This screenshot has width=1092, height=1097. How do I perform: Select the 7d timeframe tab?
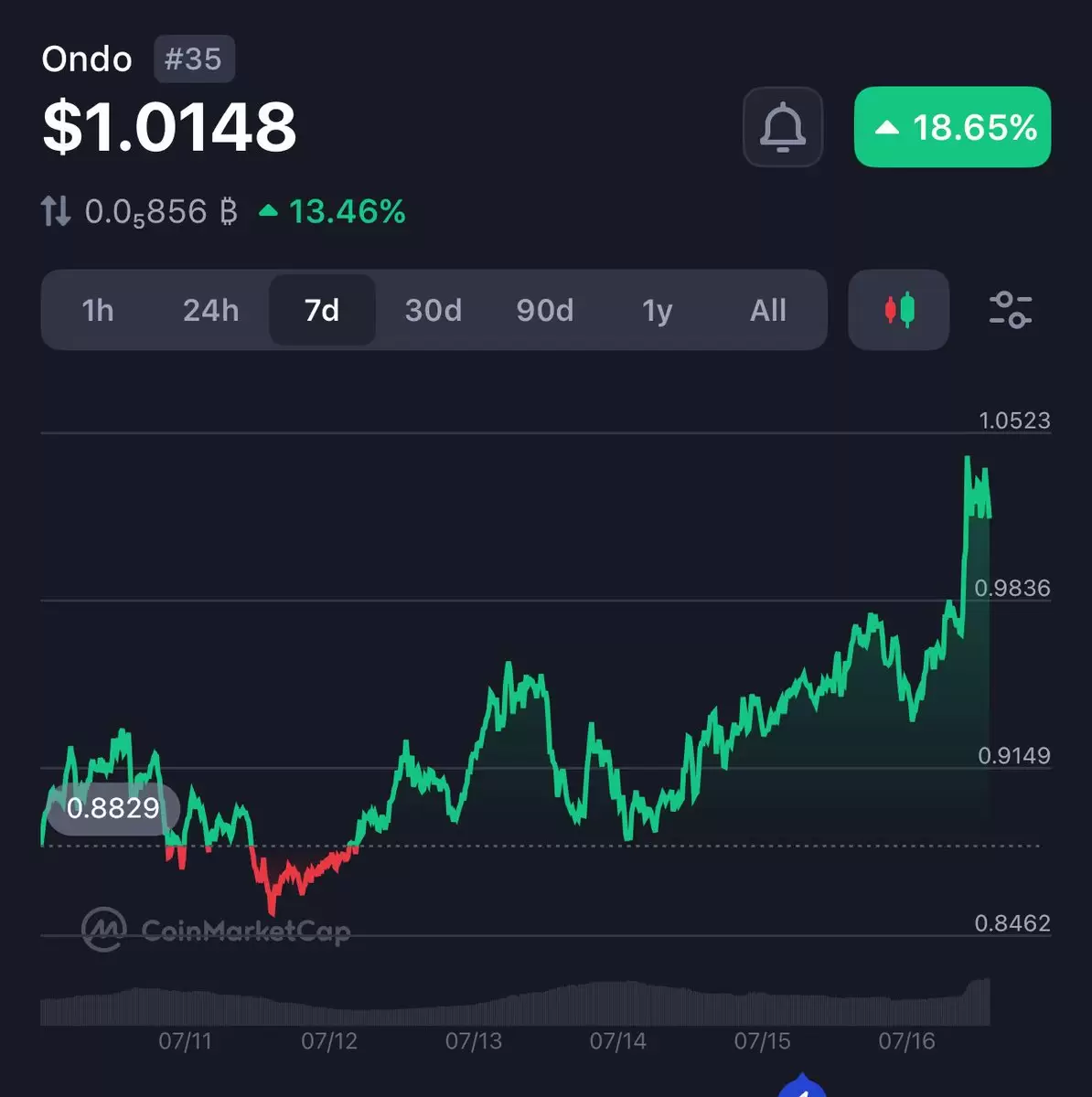point(322,311)
